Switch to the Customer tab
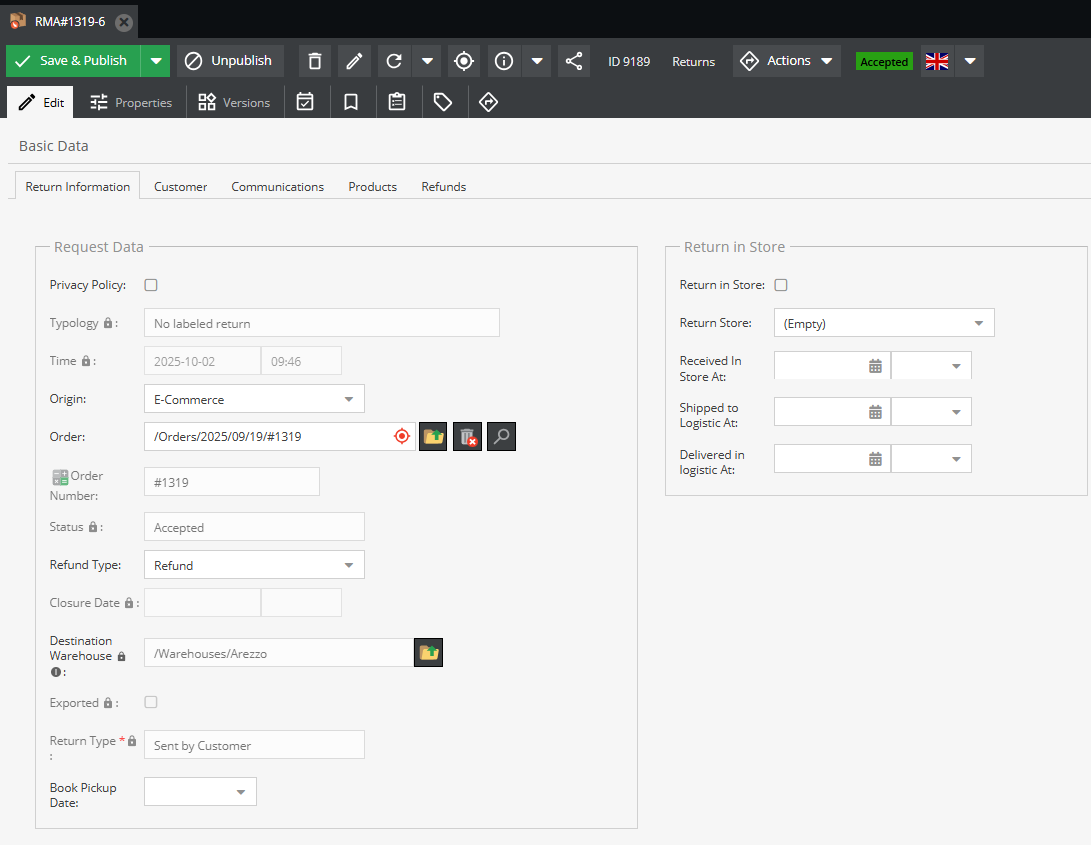 [180, 187]
